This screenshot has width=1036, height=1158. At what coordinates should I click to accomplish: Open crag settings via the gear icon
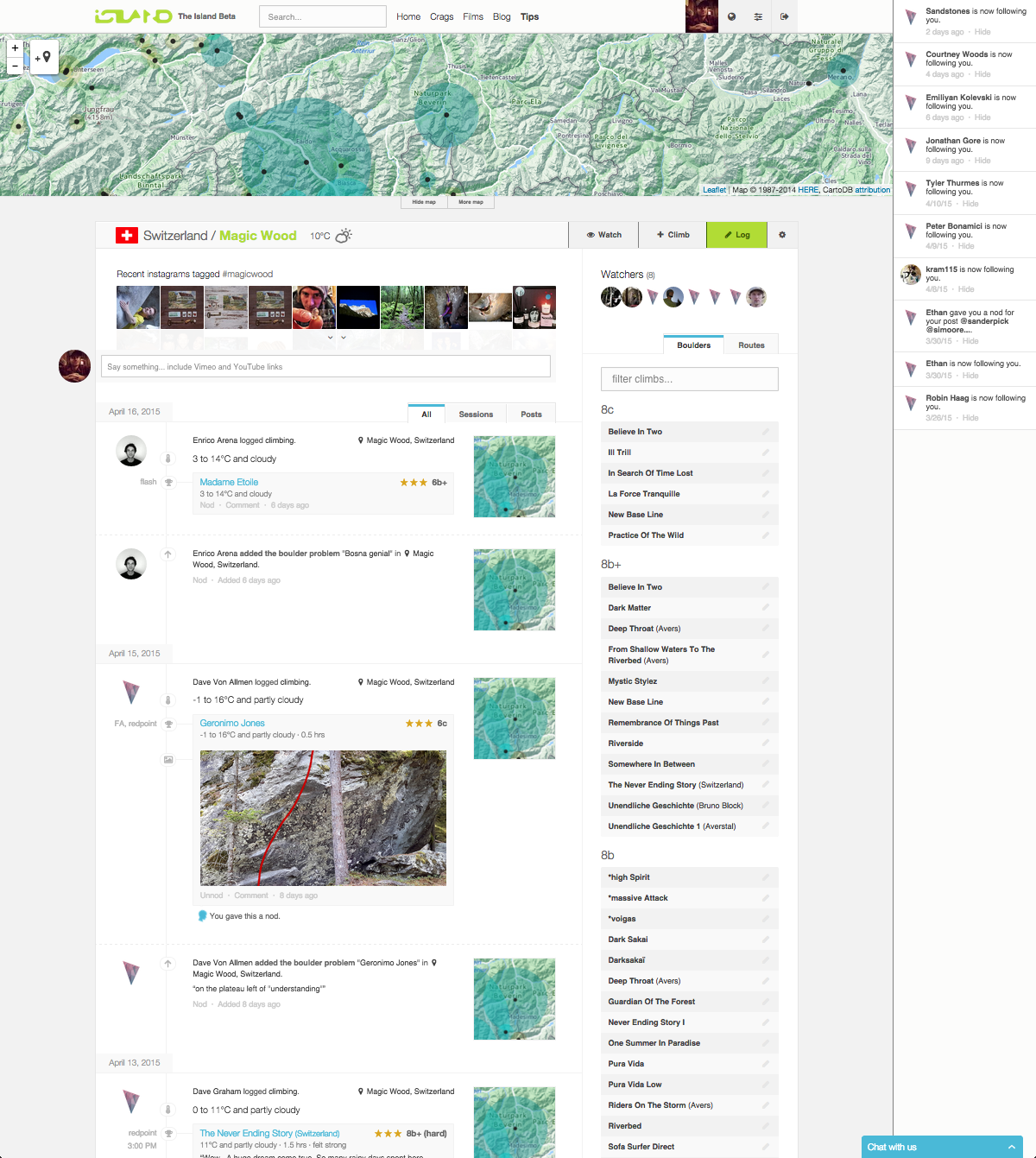782,234
